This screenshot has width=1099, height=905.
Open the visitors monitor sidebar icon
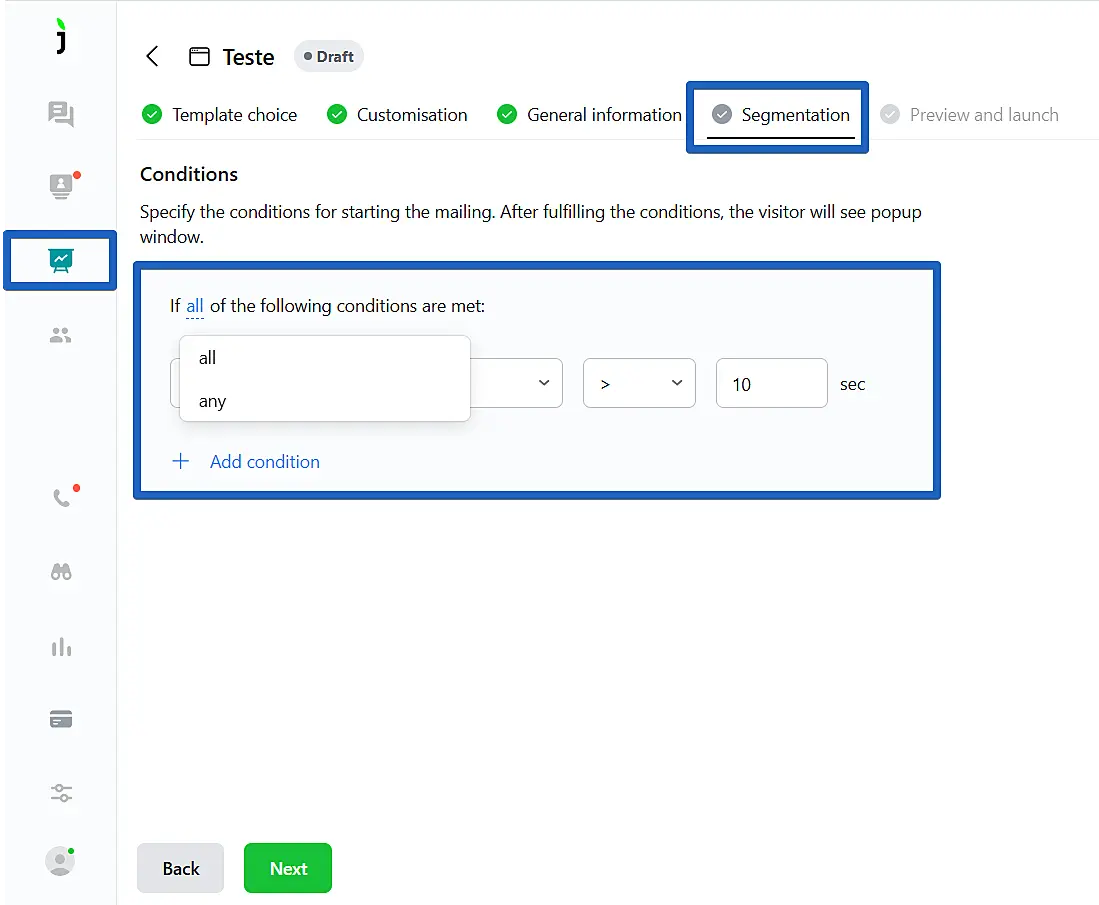tap(61, 186)
